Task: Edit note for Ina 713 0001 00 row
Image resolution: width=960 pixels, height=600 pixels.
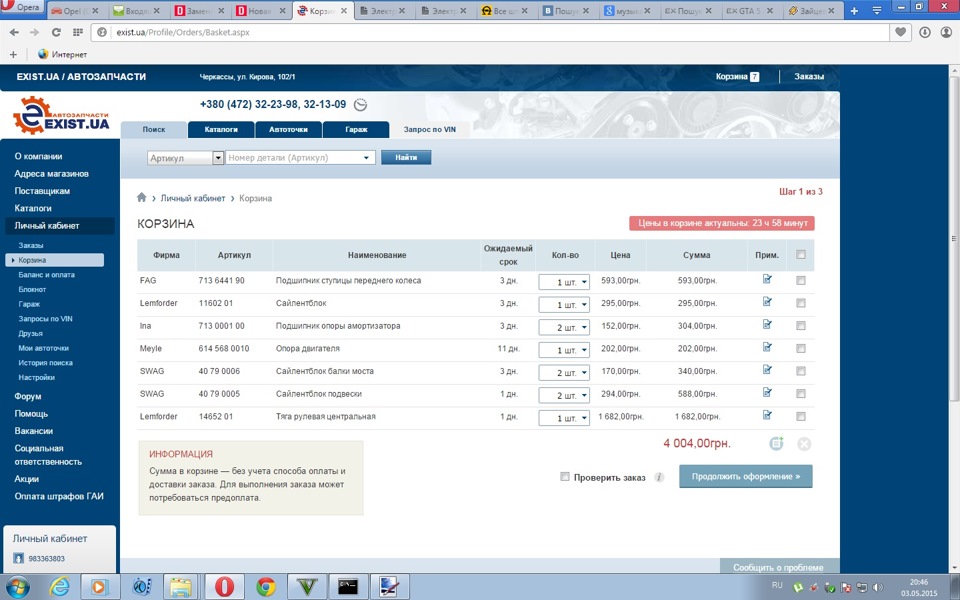Action: click(x=767, y=324)
